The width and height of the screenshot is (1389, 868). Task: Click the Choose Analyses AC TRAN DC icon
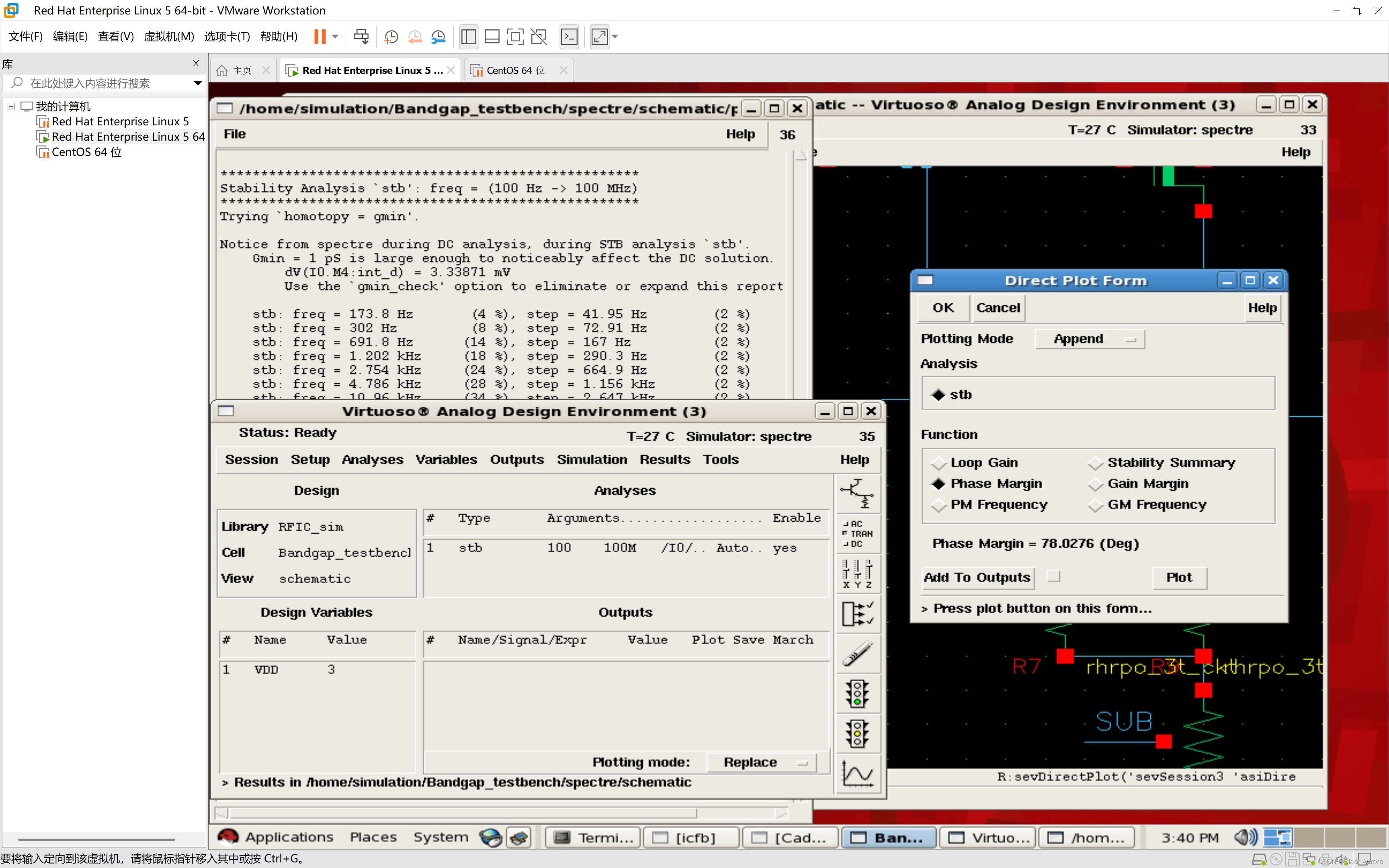(857, 533)
